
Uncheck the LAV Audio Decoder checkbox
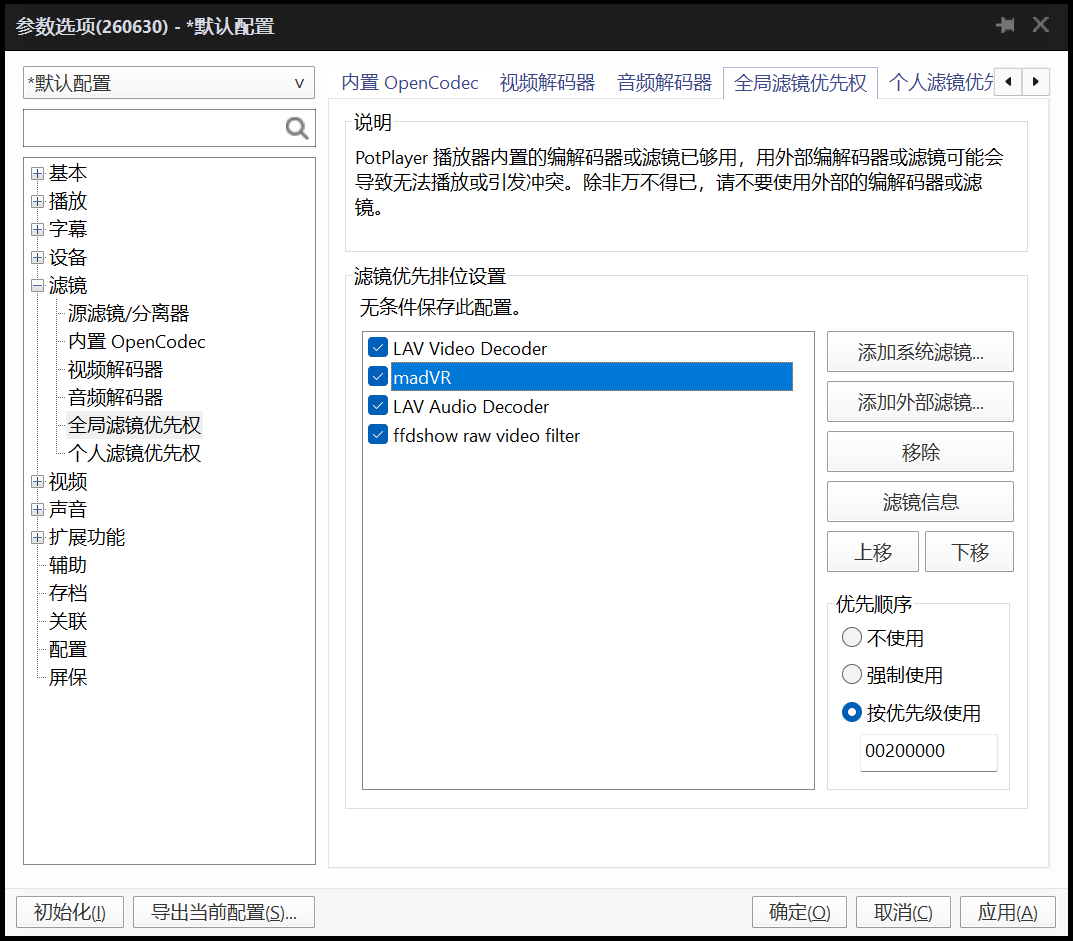pos(378,406)
